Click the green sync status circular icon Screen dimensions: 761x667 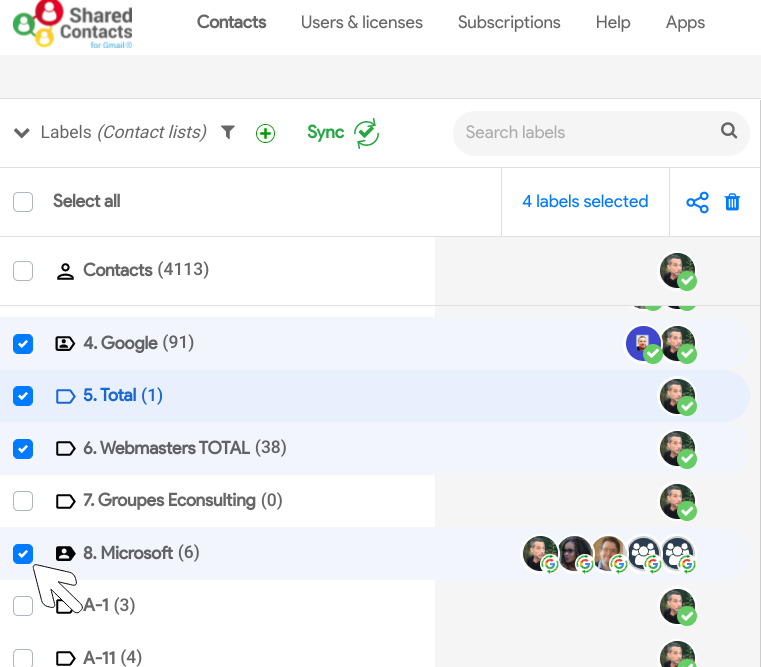(x=366, y=133)
